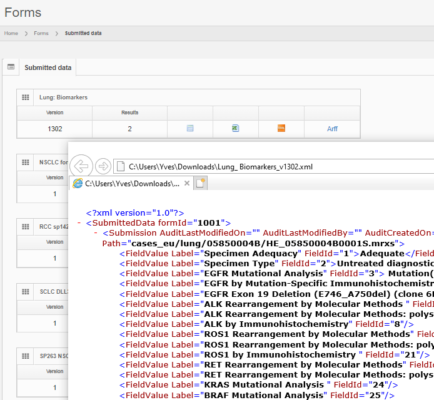Click the browser Forward arrow button
The image size is (434, 400).
(103, 166)
